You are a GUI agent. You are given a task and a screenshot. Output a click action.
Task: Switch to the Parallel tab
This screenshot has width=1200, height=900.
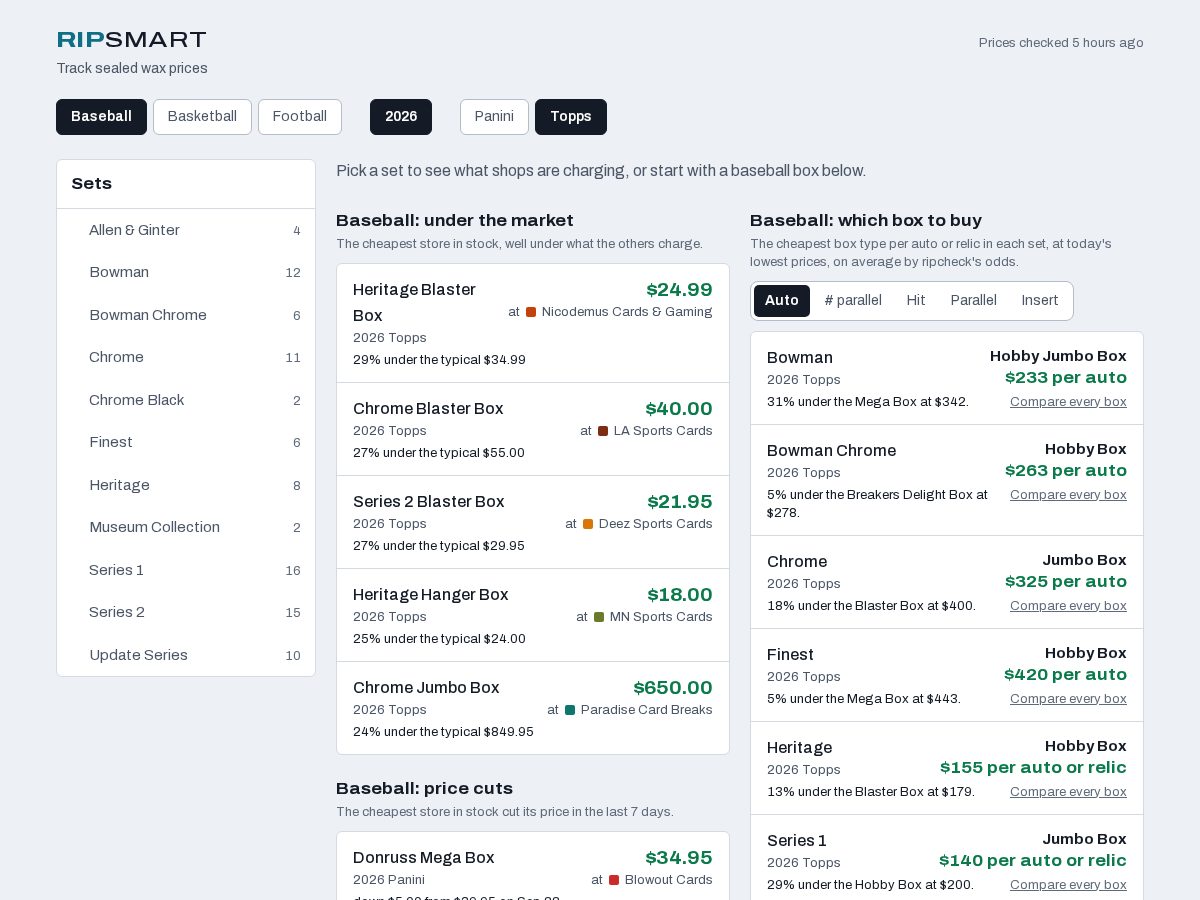pyautogui.click(x=974, y=301)
